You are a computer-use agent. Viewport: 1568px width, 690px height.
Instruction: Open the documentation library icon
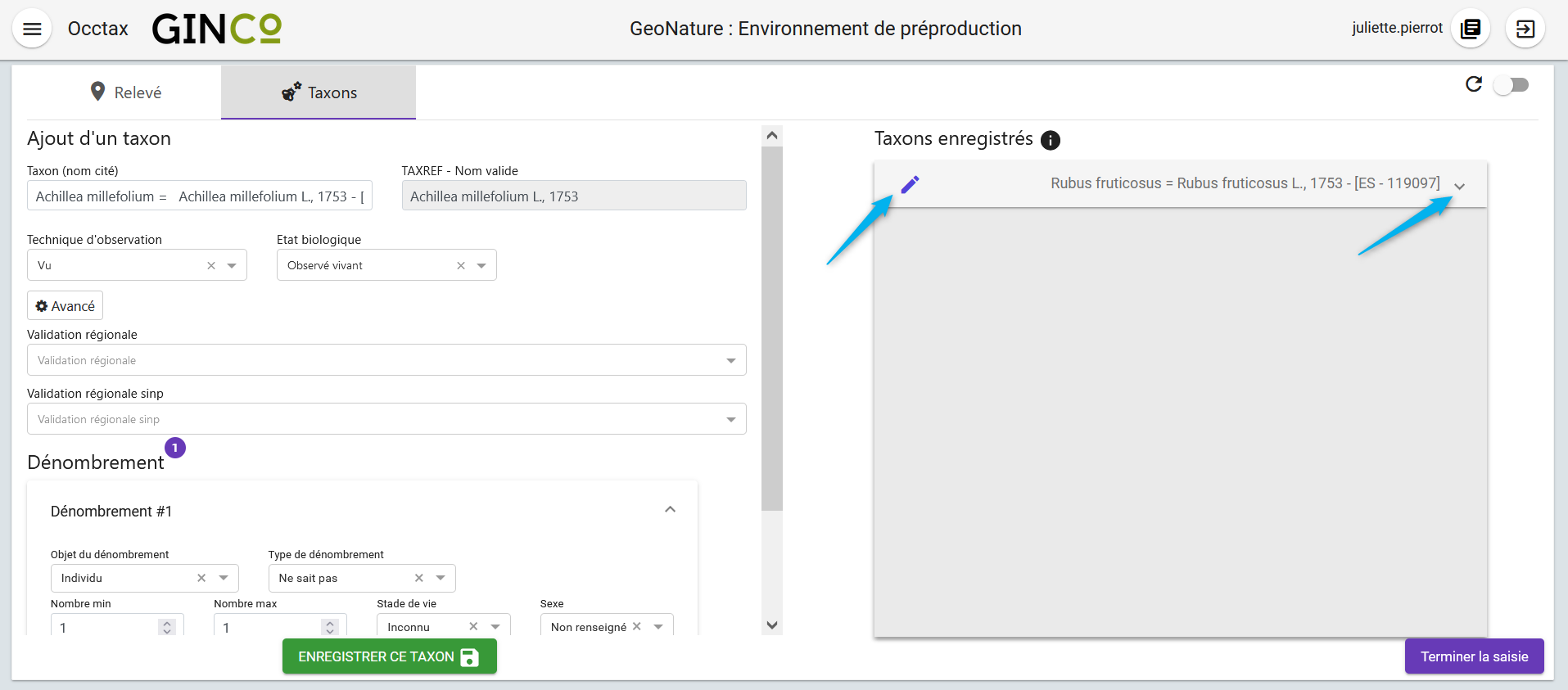click(x=1471, y=29)
